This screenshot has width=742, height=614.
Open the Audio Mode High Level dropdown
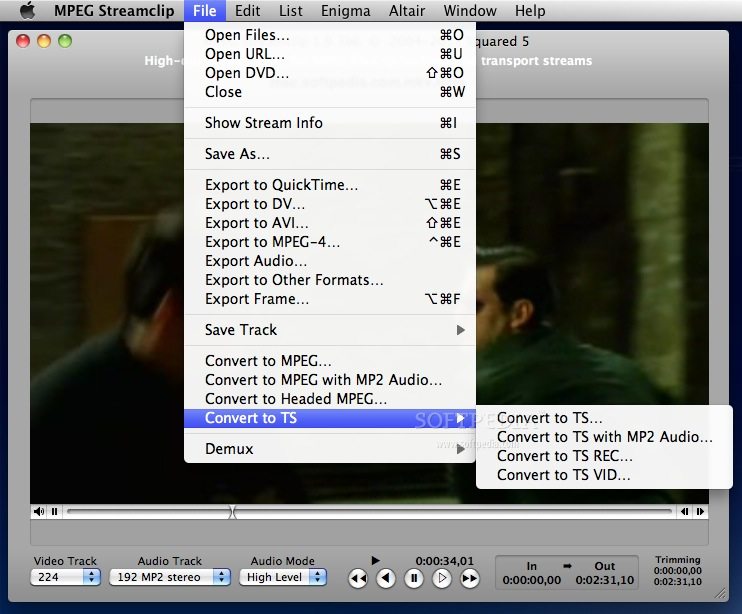pyautogui.click(x=283, y=577)
